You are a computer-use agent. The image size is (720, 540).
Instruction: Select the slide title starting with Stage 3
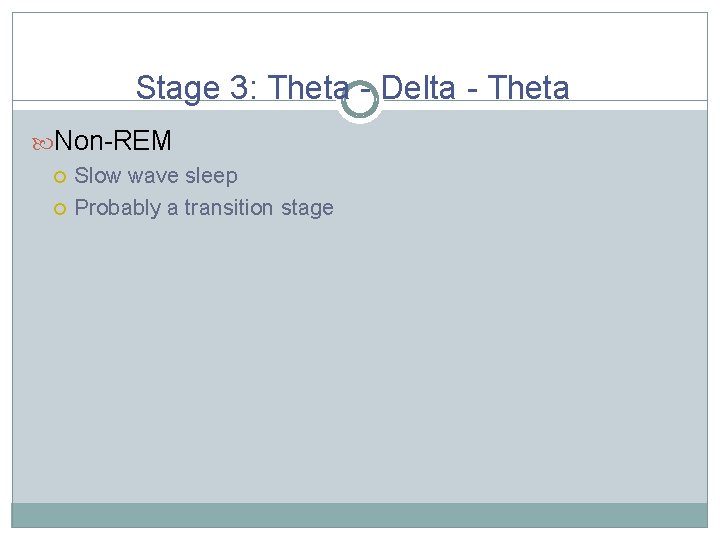click(352, 88)
